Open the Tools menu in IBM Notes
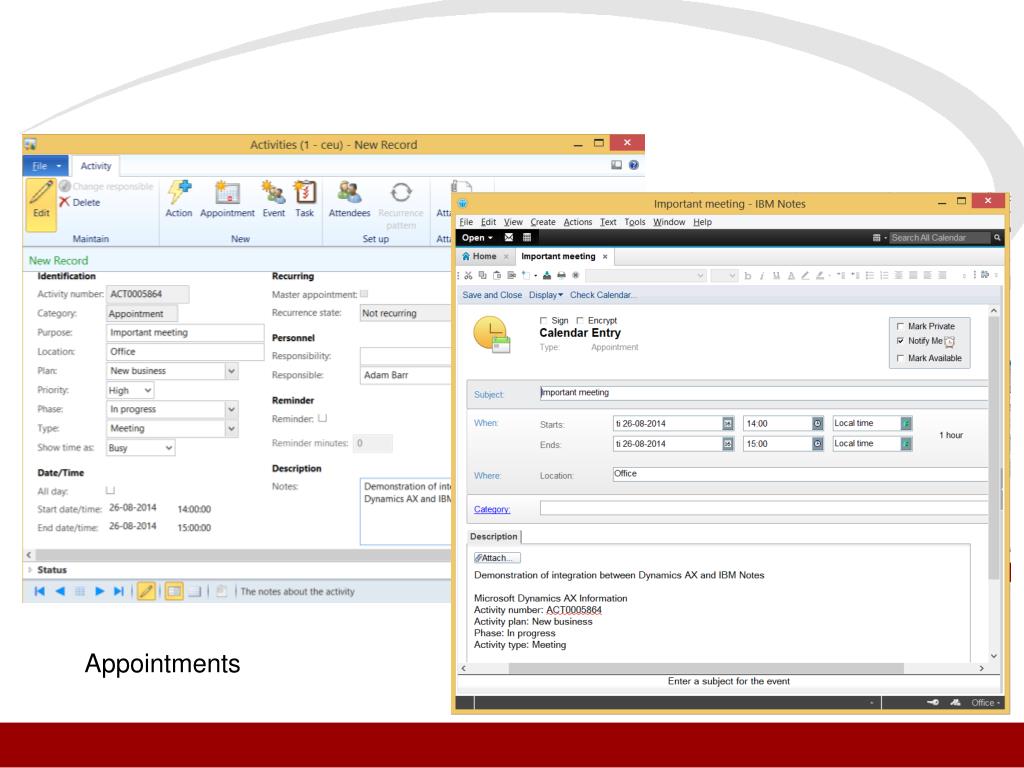 coord(634,222)
